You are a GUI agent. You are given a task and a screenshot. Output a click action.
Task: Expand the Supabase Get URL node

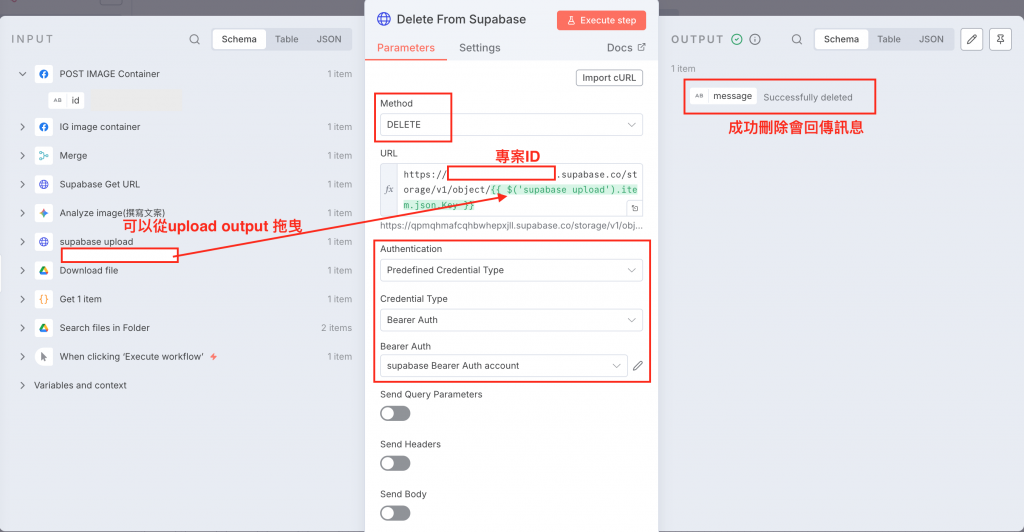22,184
